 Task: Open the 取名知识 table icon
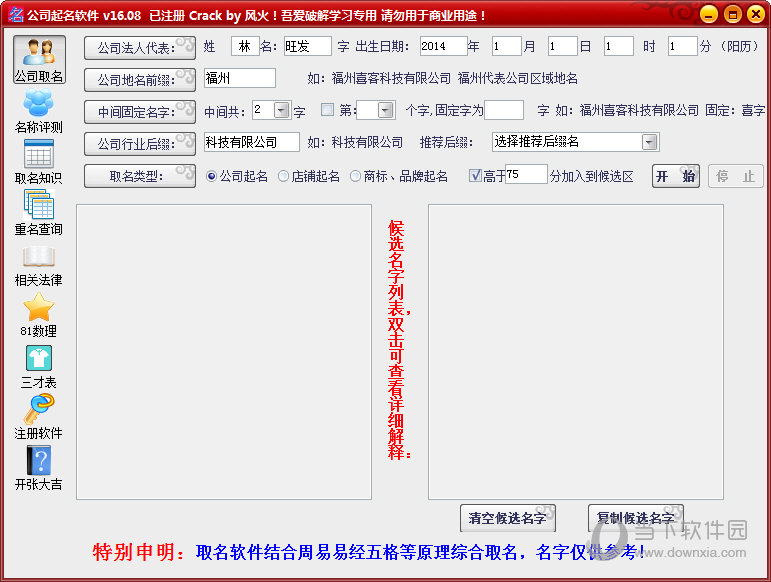click(x=38, y=162)
